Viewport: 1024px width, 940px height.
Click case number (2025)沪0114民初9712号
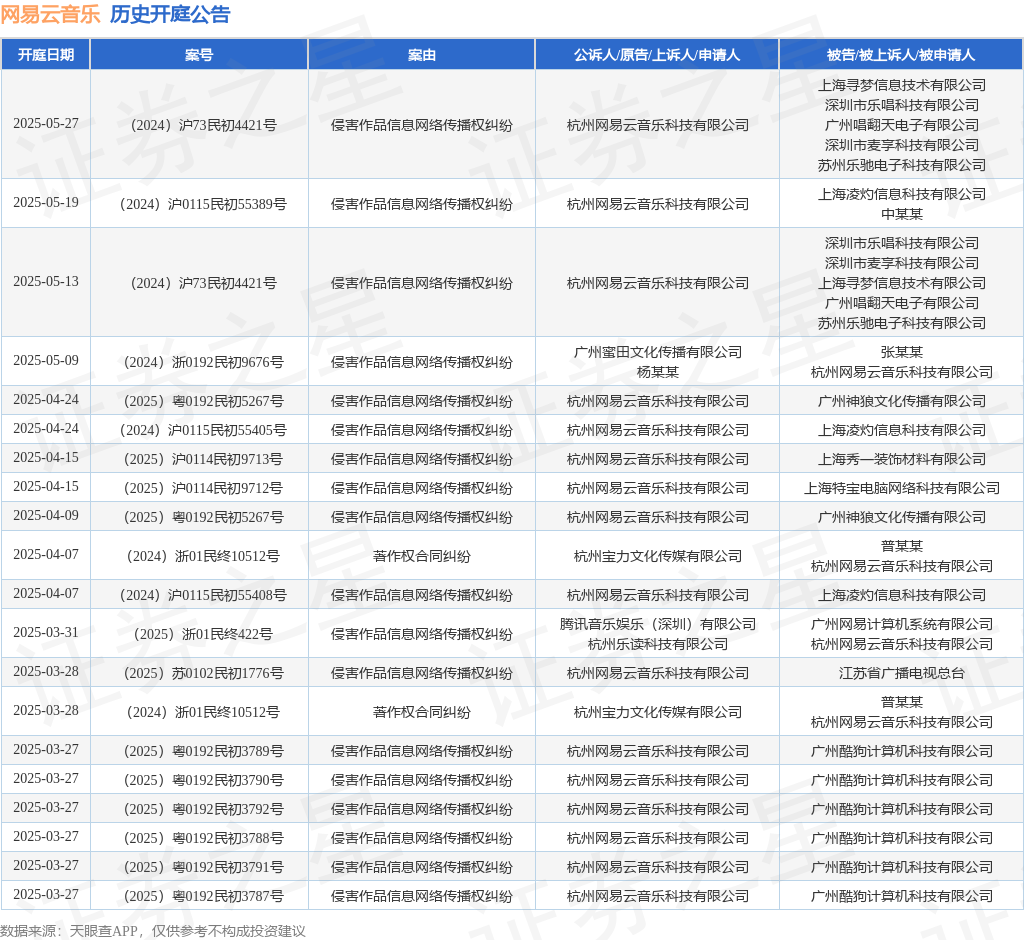[203, 488]
